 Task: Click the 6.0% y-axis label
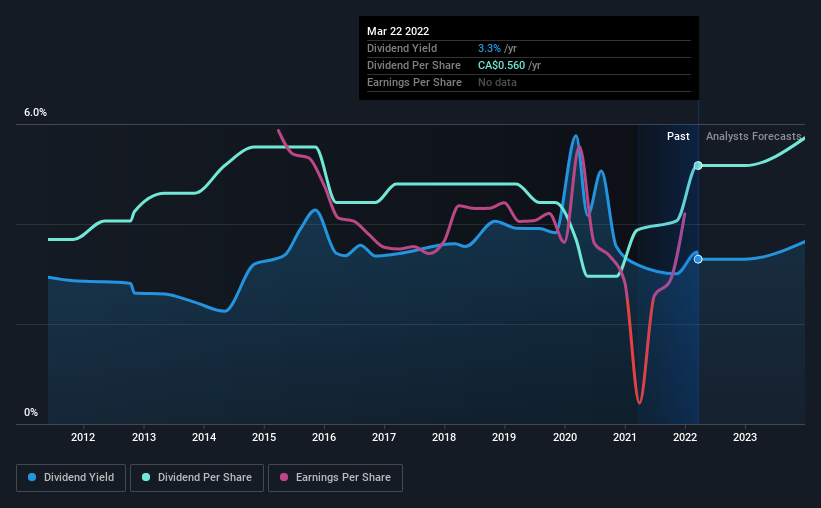35,113
